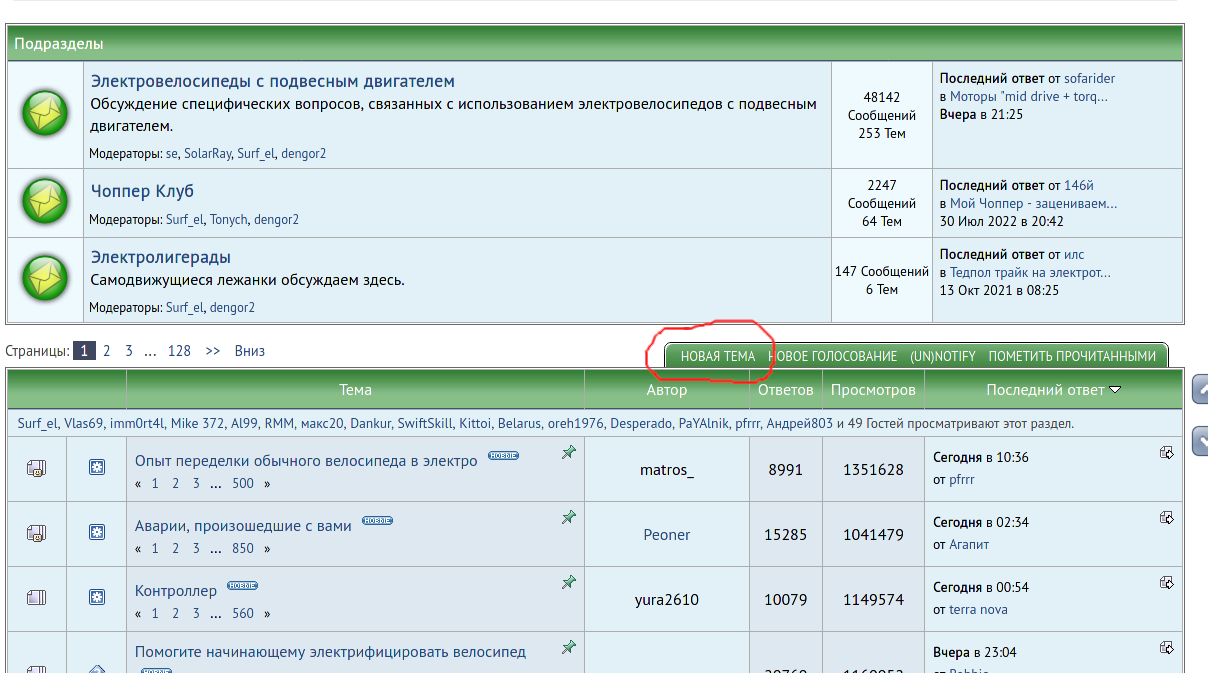The image size is (1208, 673).
Task: Sort by Просмотров column header
Action: 873,390
